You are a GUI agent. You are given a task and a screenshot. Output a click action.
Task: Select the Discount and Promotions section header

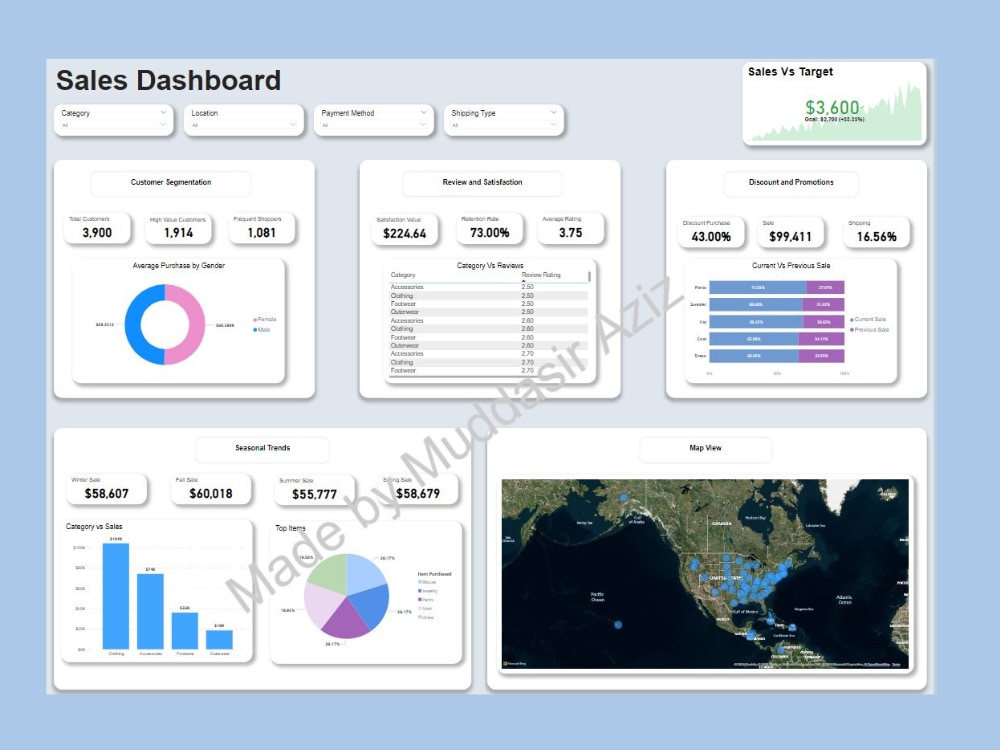791,182
